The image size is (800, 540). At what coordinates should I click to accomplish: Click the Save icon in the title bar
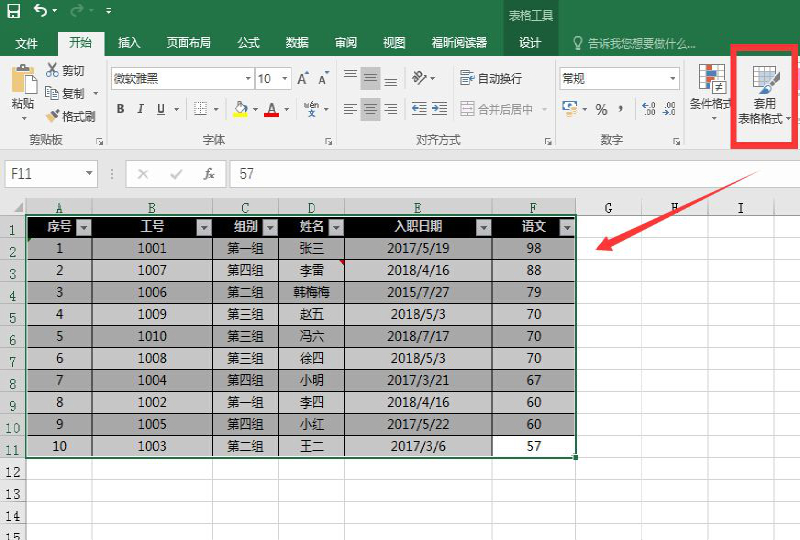tap(13, 11)
